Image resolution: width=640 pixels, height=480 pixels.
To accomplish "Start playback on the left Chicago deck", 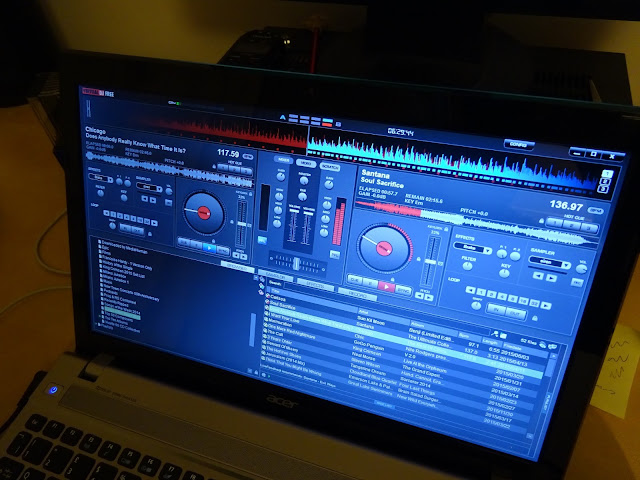I will [209, 247].
